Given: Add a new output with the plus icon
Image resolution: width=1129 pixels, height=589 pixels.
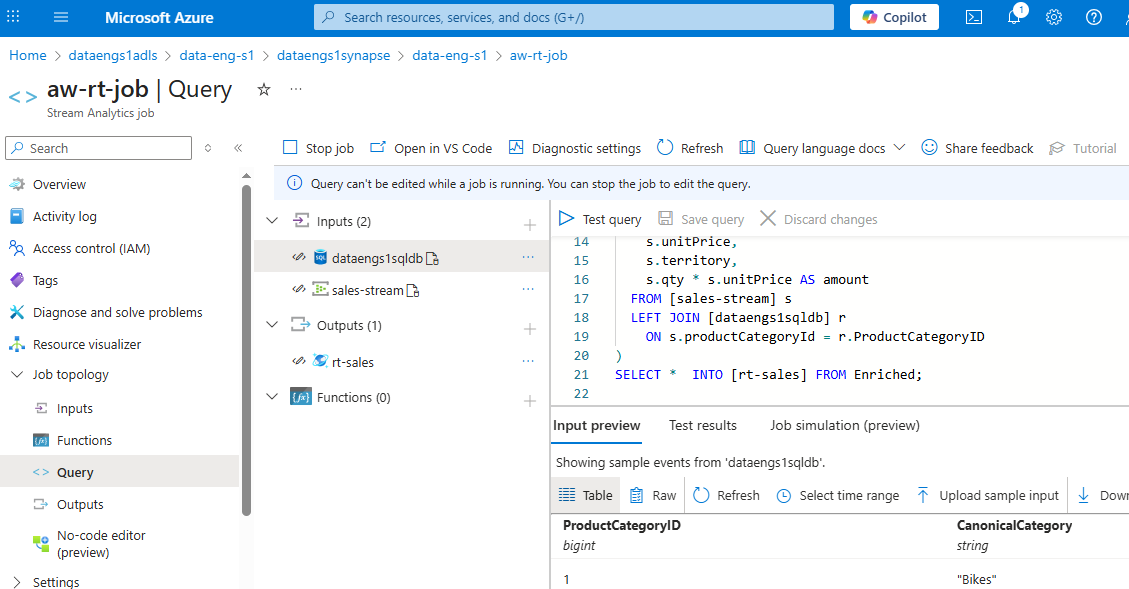Looking at the screenshot, I should (530, 329).
